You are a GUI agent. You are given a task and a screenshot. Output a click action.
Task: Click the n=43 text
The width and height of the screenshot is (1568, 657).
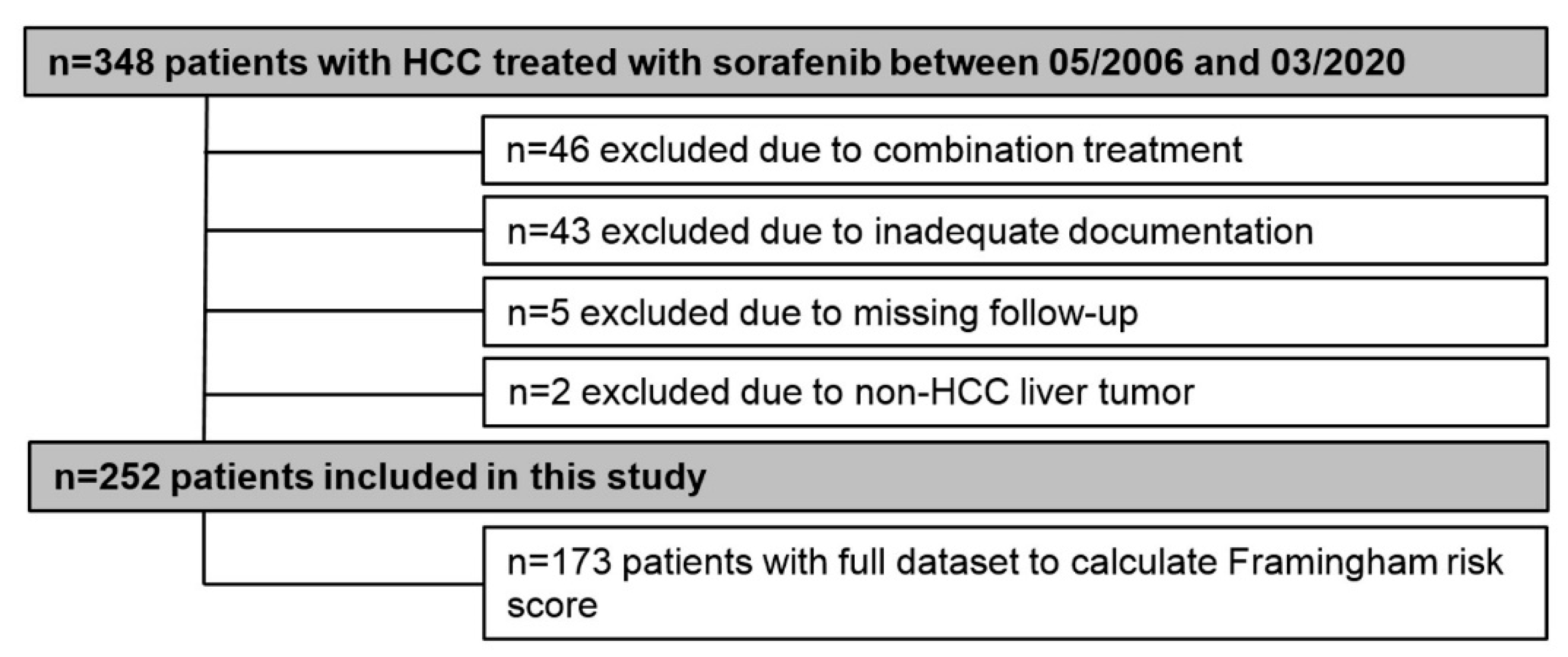549,233
